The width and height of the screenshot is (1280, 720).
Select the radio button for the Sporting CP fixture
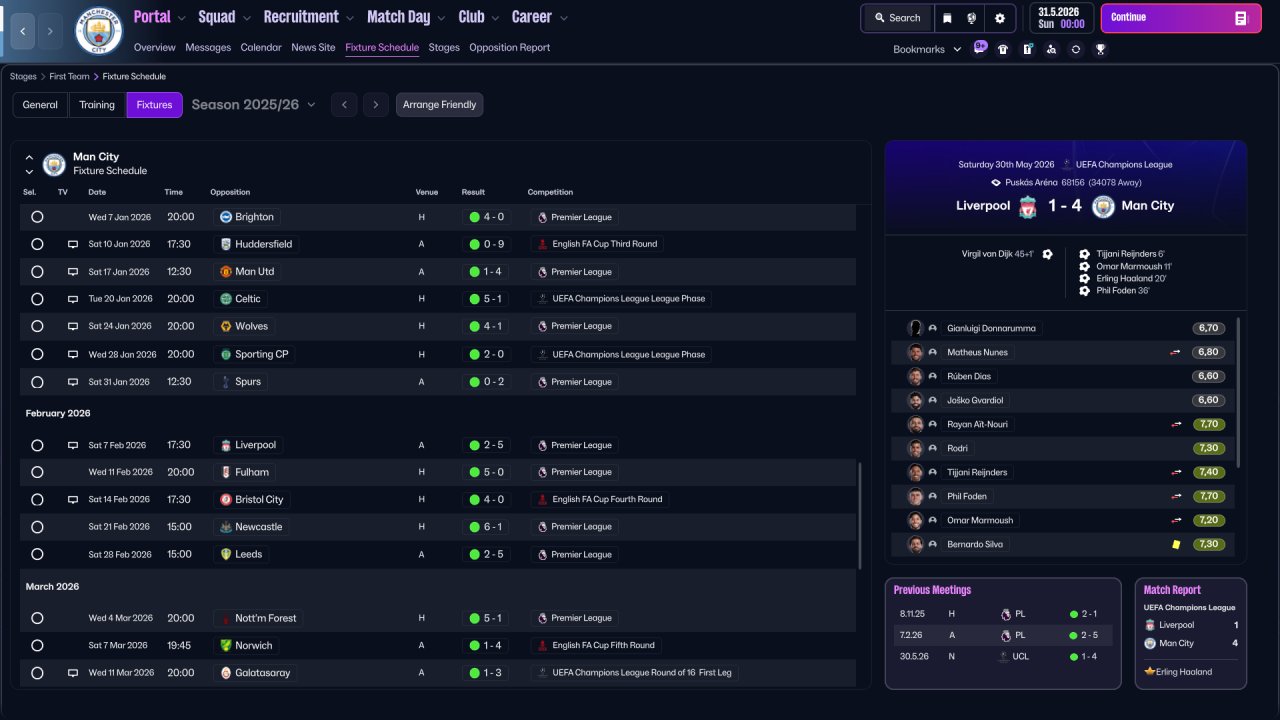coord(37,354)
